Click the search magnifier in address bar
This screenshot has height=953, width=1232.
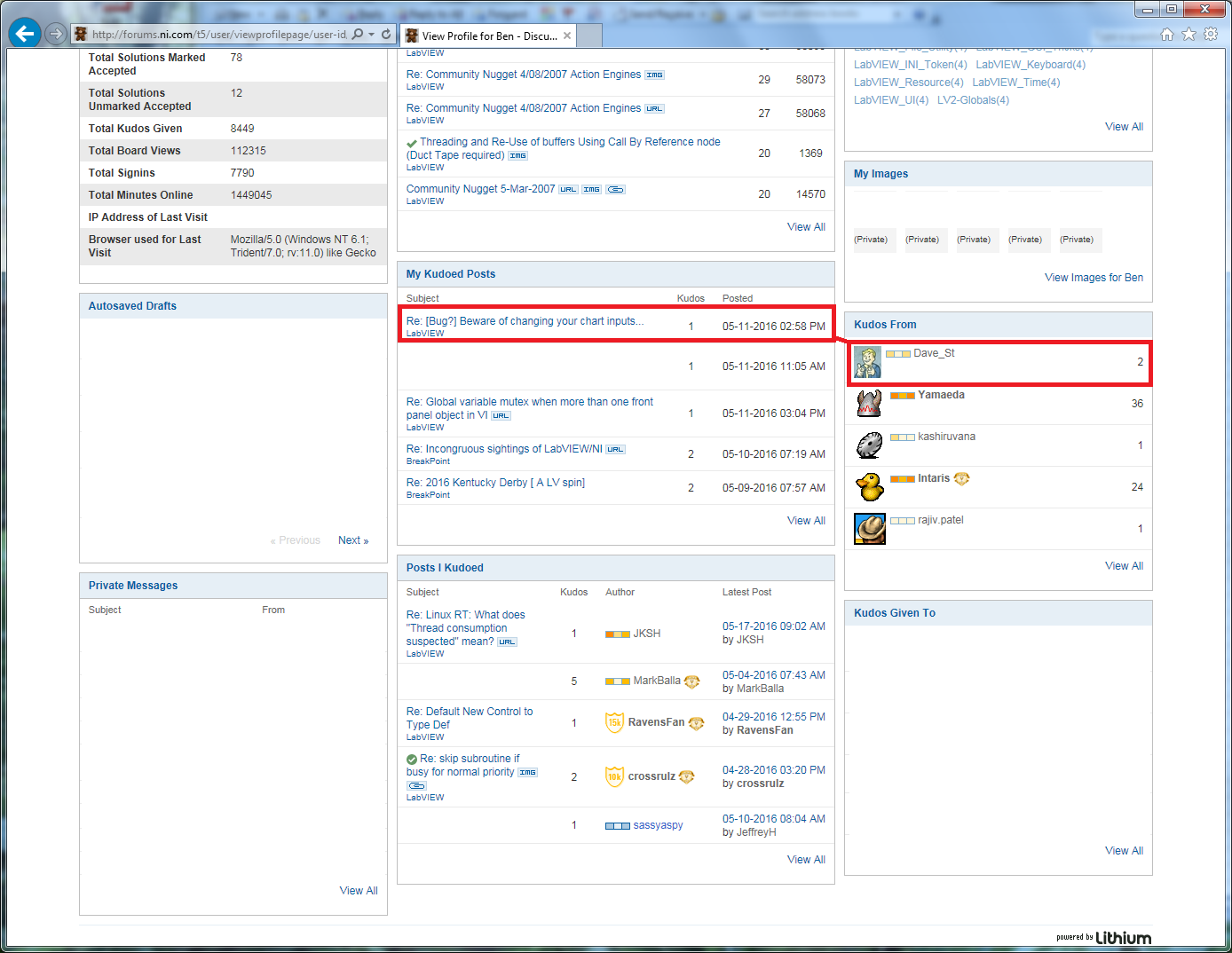point(358,35)
